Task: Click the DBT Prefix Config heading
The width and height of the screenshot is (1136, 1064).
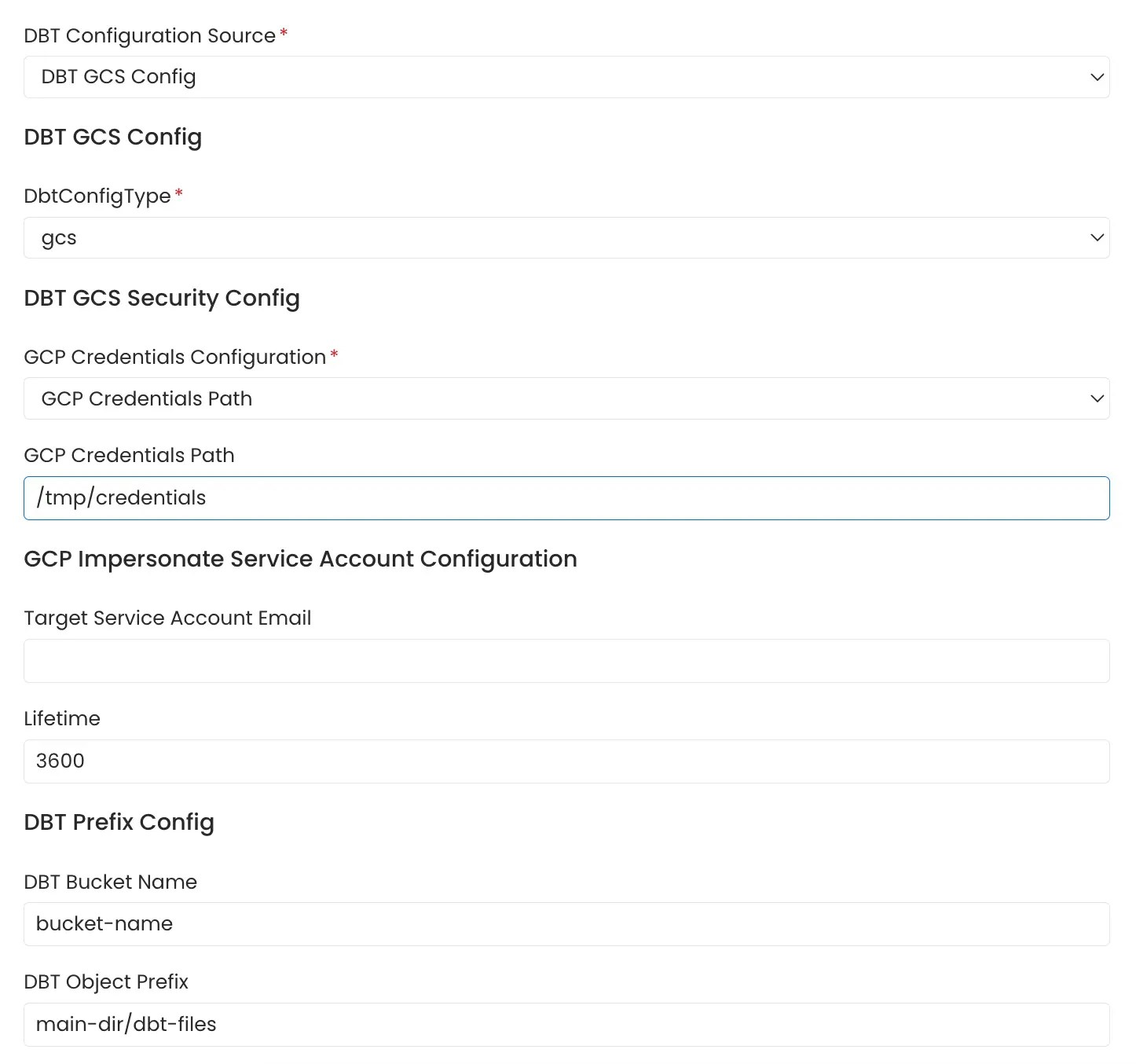Action: click(x=119, y=822)
